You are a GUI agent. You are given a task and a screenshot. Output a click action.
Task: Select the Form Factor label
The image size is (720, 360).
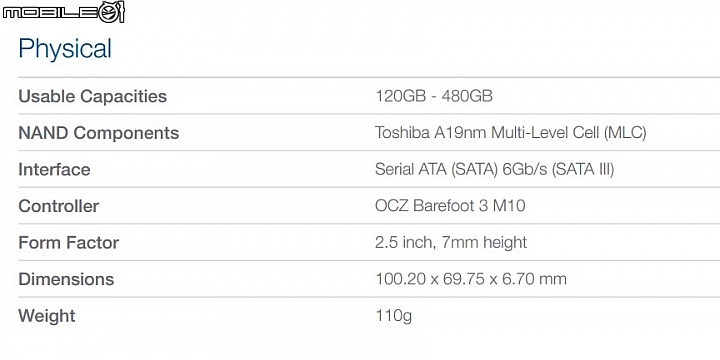click(x=68, y=242)
